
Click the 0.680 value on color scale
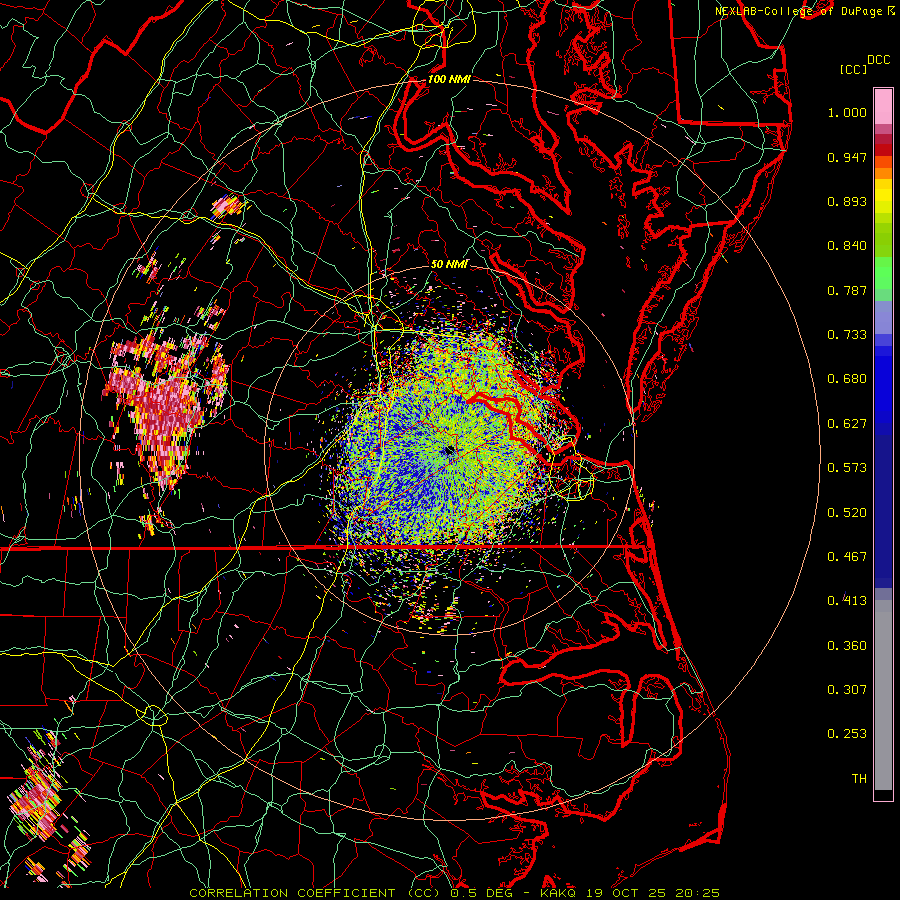847,379
